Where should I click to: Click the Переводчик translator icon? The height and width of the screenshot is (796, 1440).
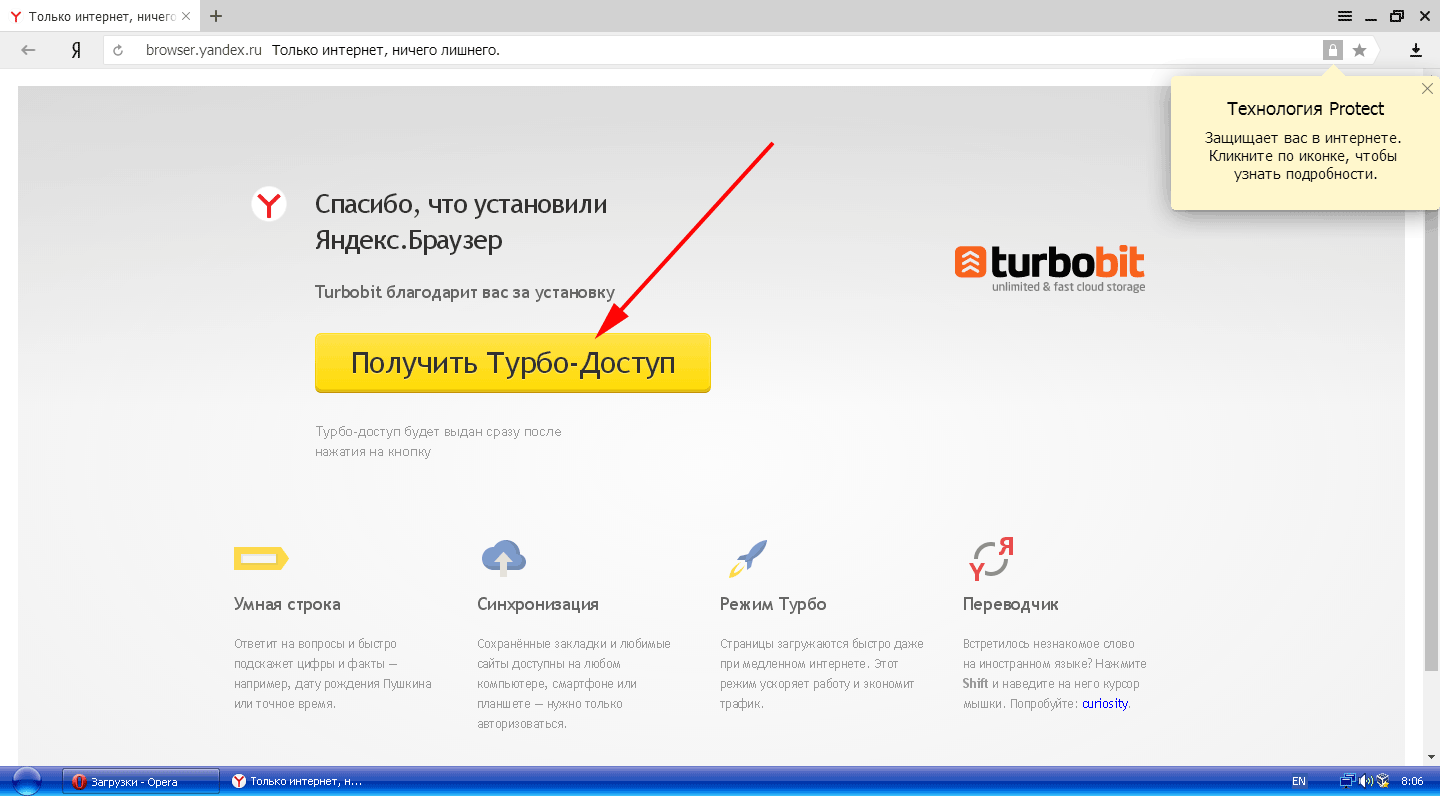tap(991, 558)
